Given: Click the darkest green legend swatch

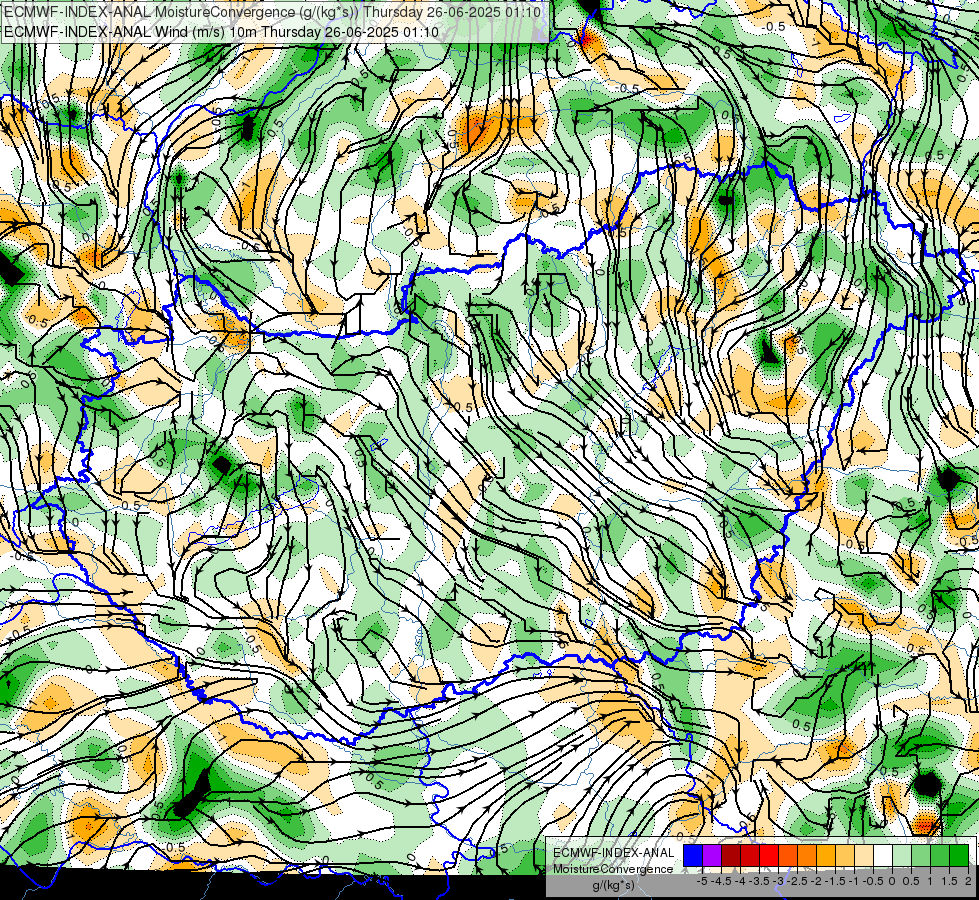Looking at the screenshot, I should pos(959,856).
